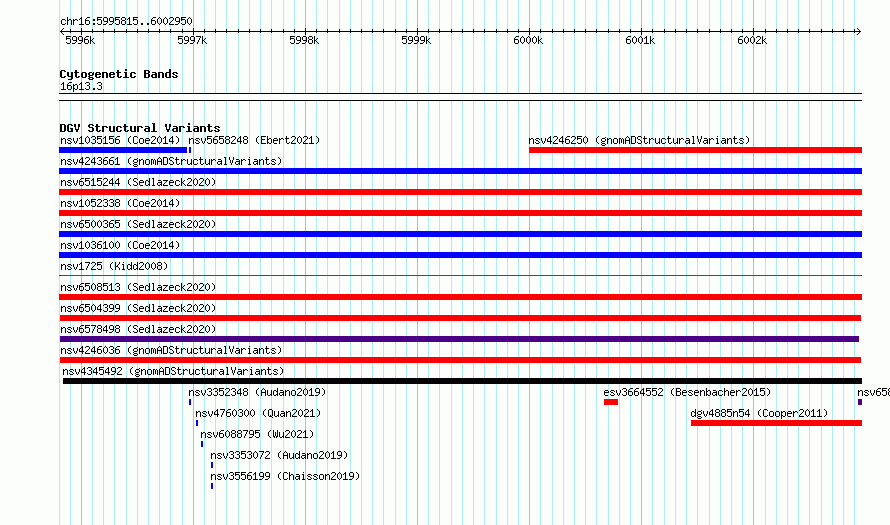Viewport: 890px width, 525px height.
Task: Click nsv6508513 (Sedlazeck2020) label
Action: (138, 287)
